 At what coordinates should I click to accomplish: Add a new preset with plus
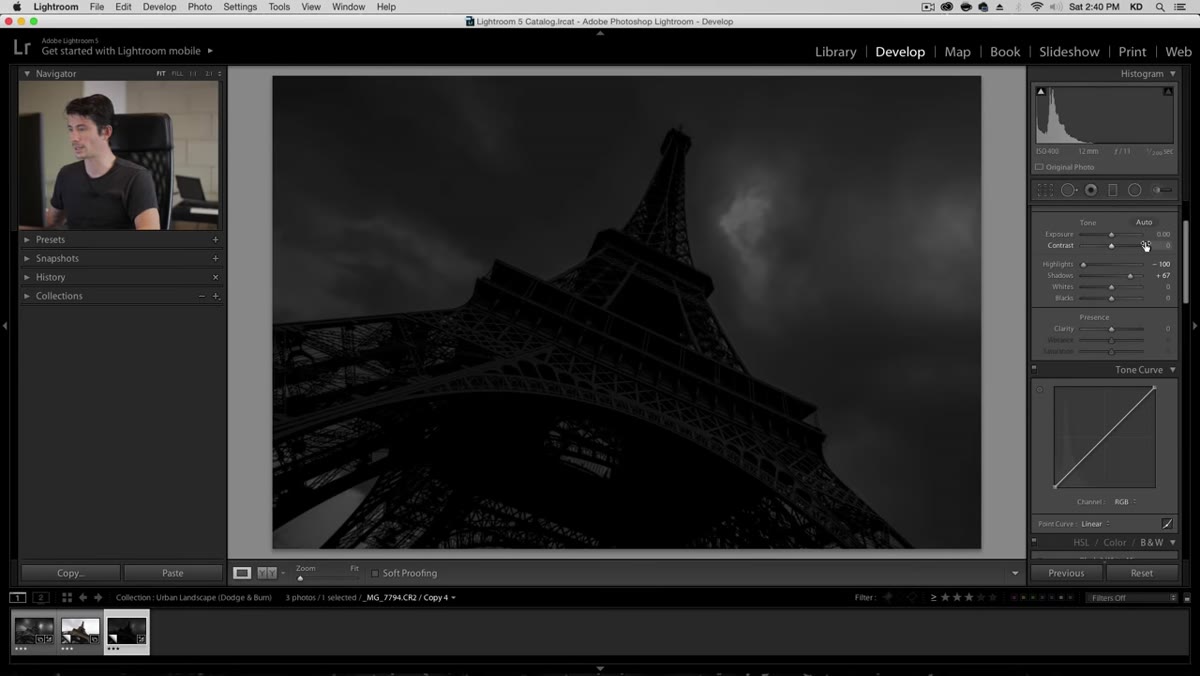tap(215, 240)
